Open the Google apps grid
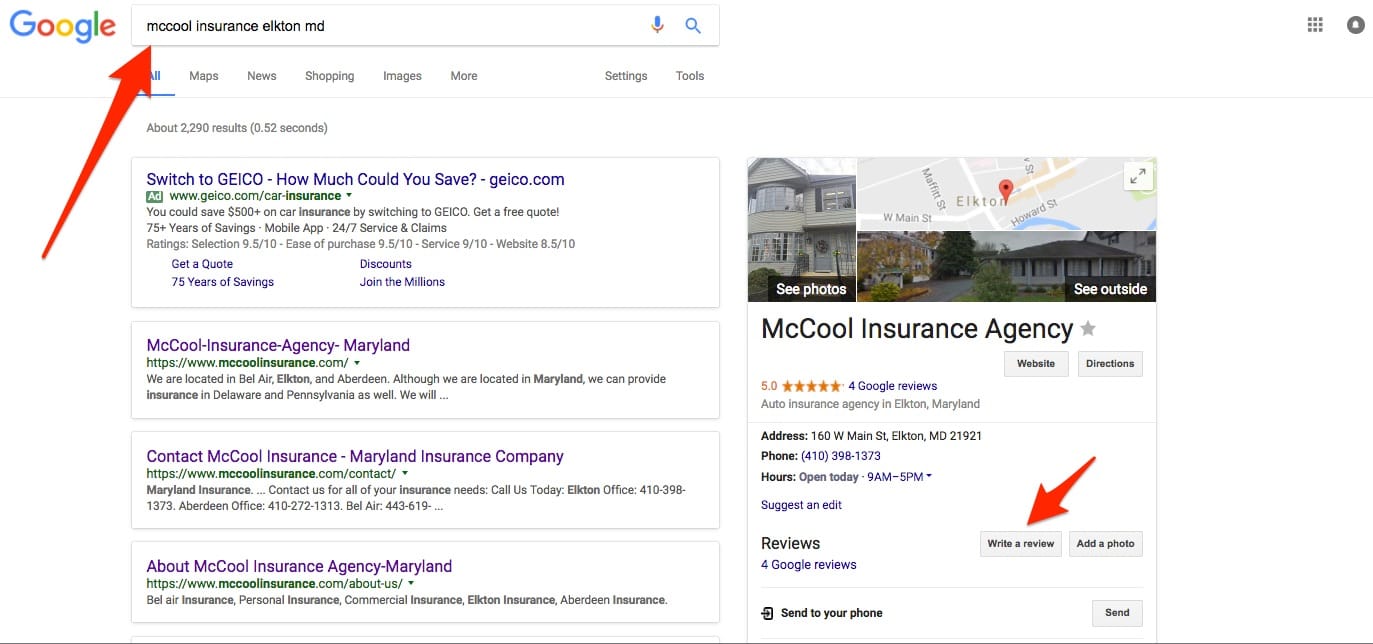Viewport: 1373px width, 644px height. [x=1315, y=25]
